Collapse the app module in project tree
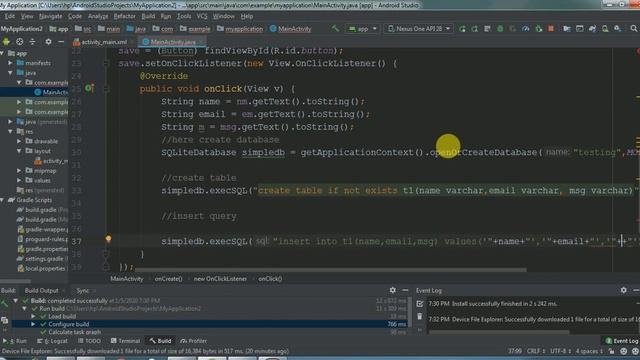The image size is (640, 360). click(3, 53)
